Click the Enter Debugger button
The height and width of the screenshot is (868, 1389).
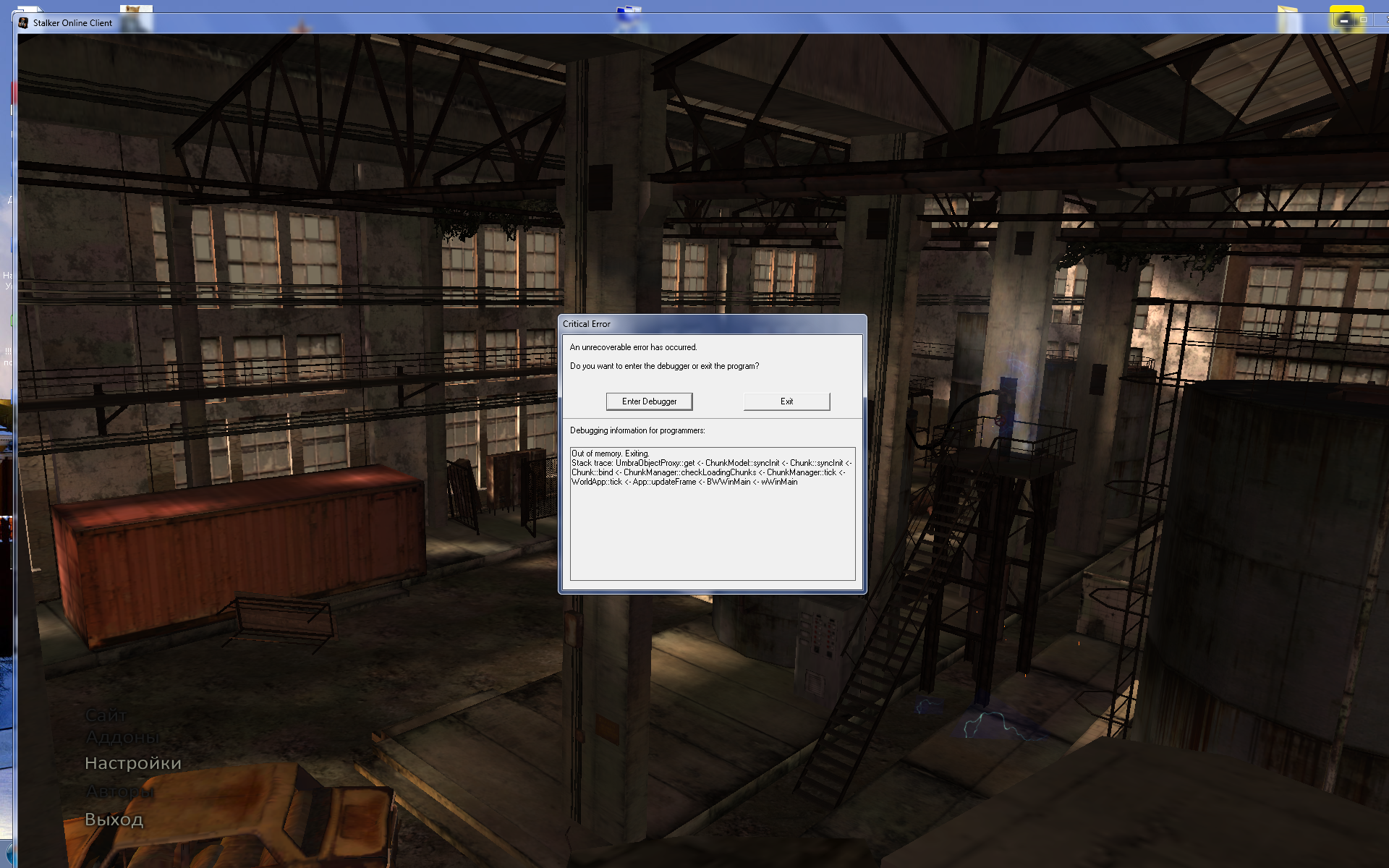pyautogui.click(x=649, y=401)
